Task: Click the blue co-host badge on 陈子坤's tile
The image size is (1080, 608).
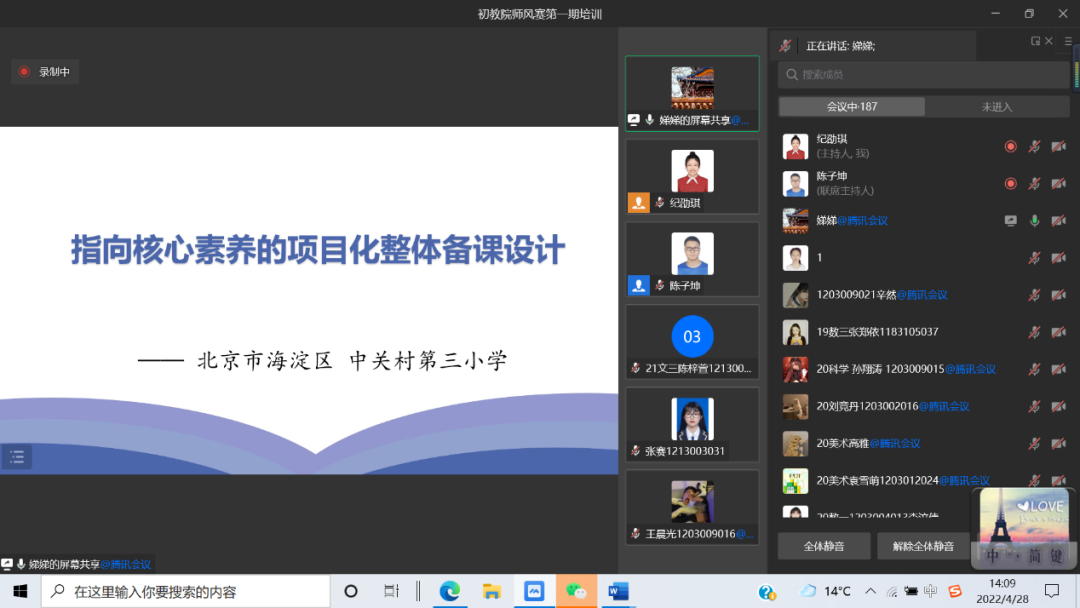Action: coord(638,285)
